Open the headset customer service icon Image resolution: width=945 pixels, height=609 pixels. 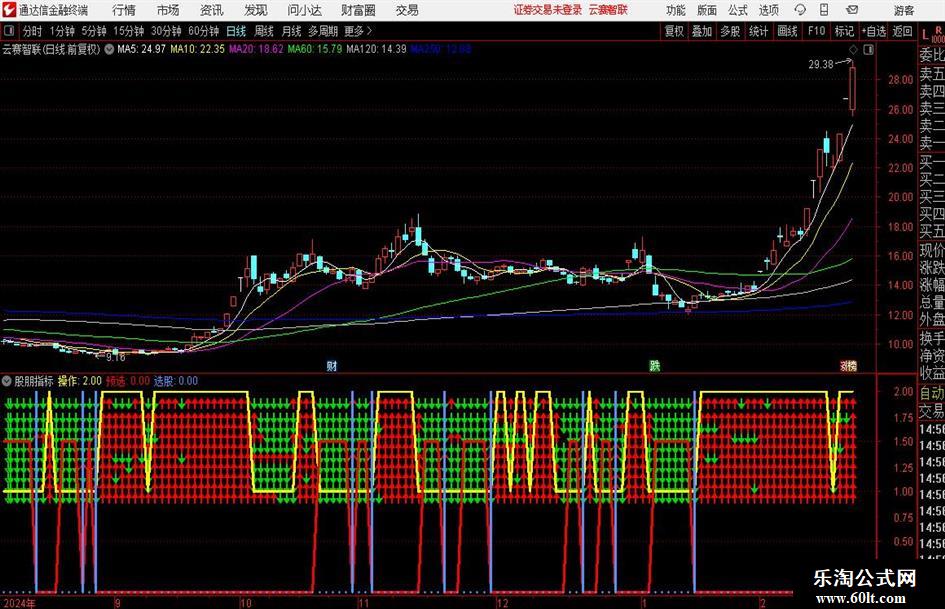coord(800,10)
